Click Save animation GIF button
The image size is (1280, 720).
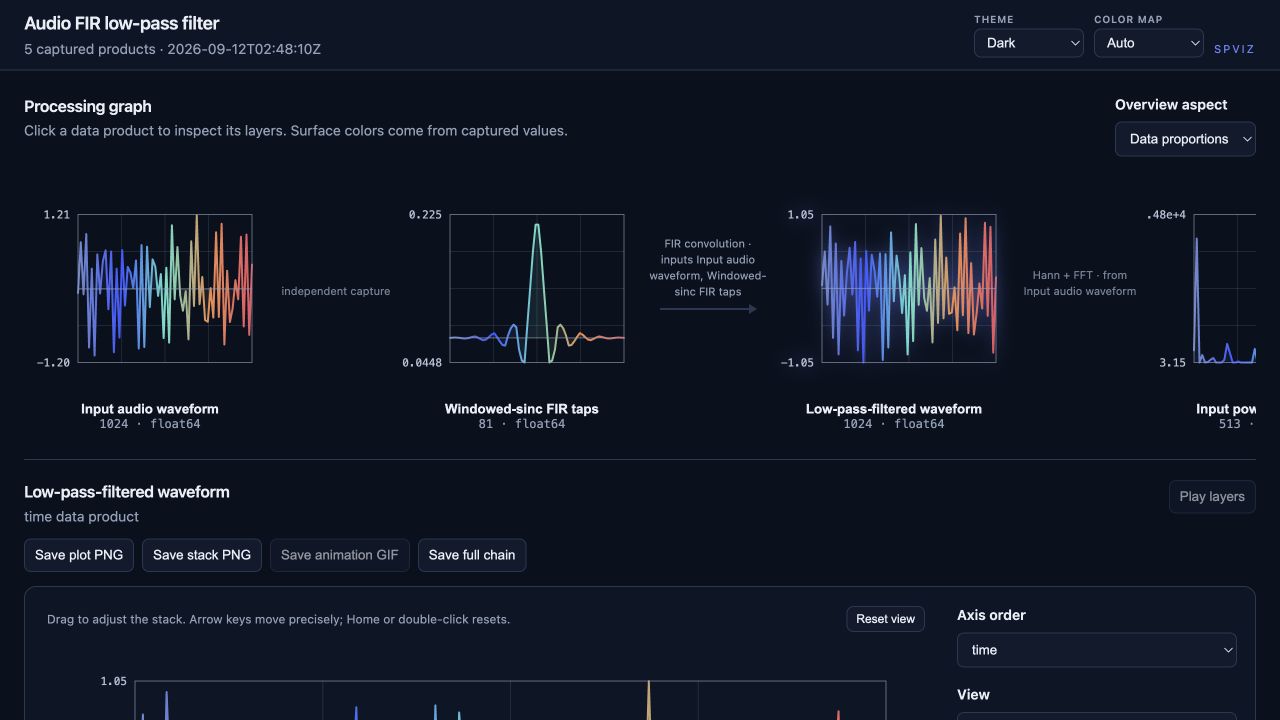click(x=340, y=555)
